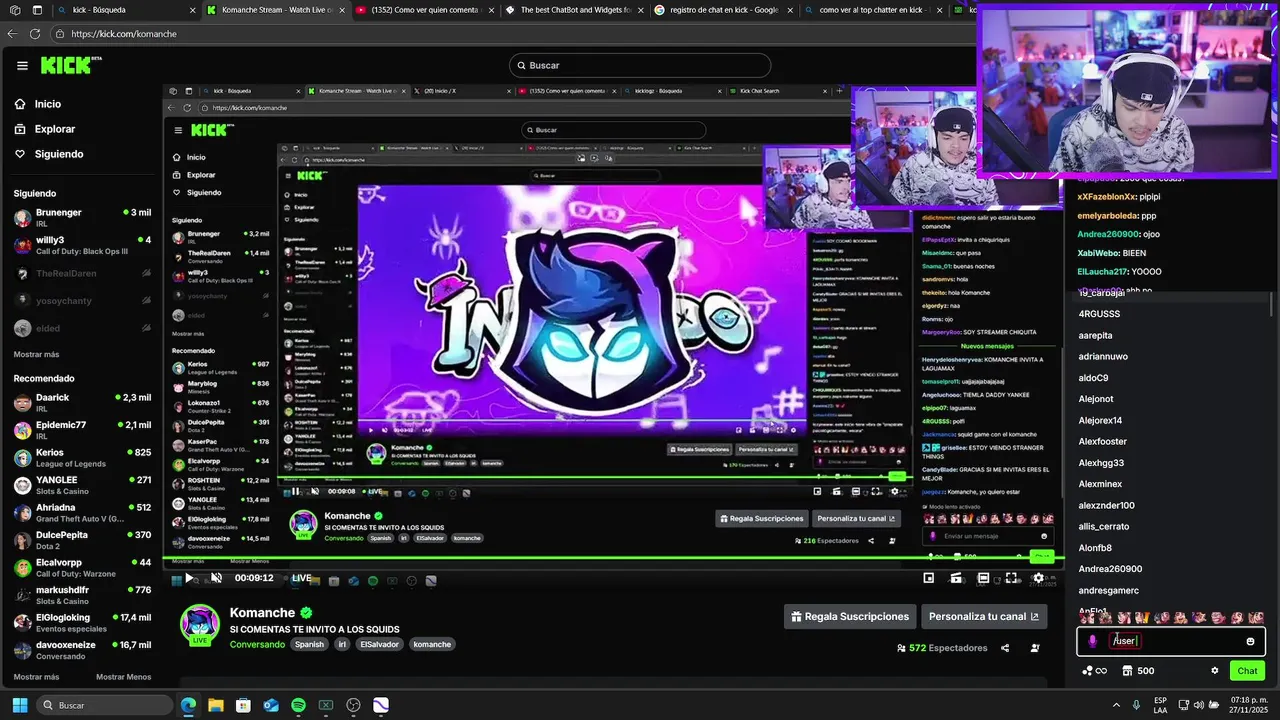Click the chat message input field

1171,641
